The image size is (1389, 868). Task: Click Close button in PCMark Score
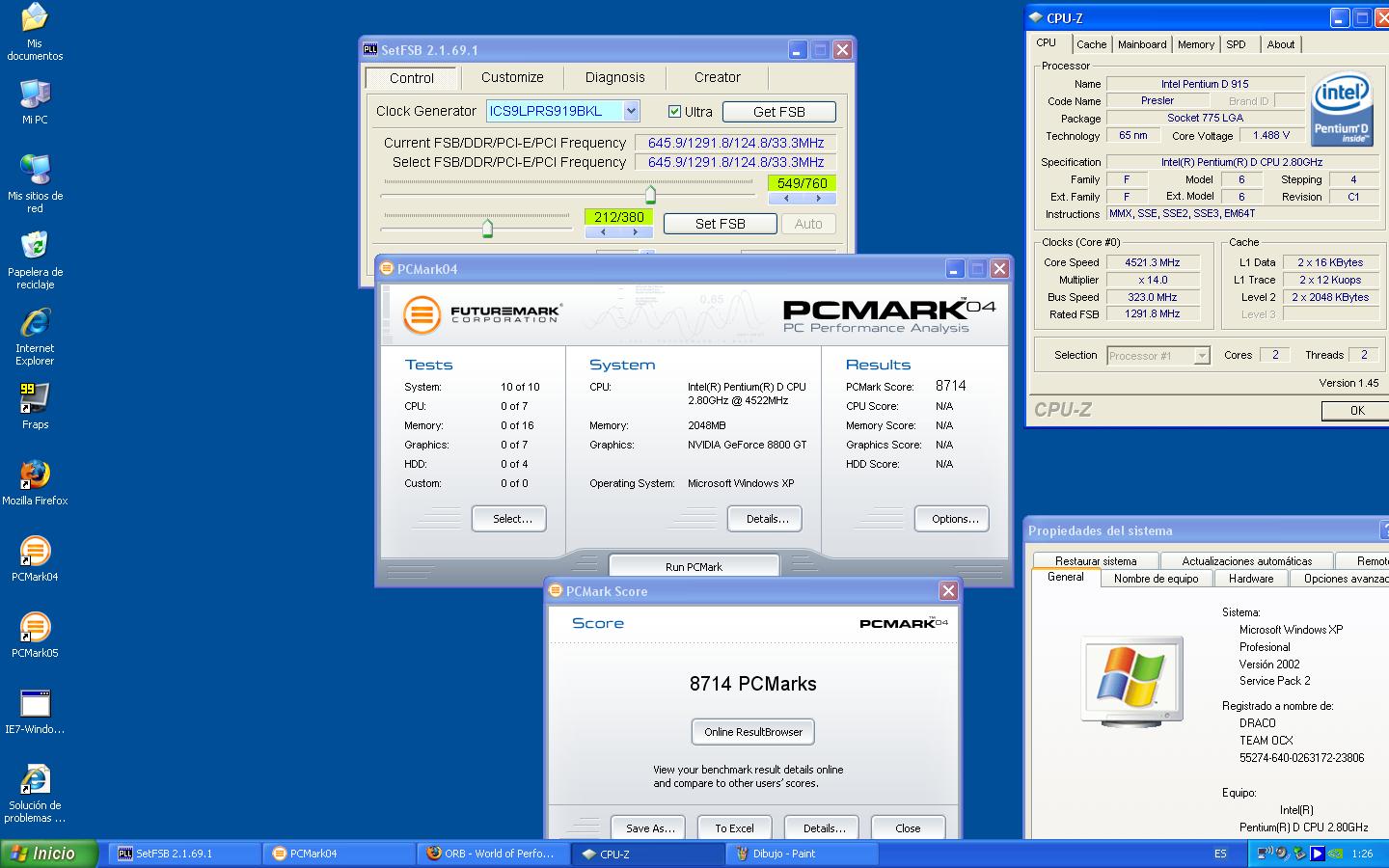[908, 827]
